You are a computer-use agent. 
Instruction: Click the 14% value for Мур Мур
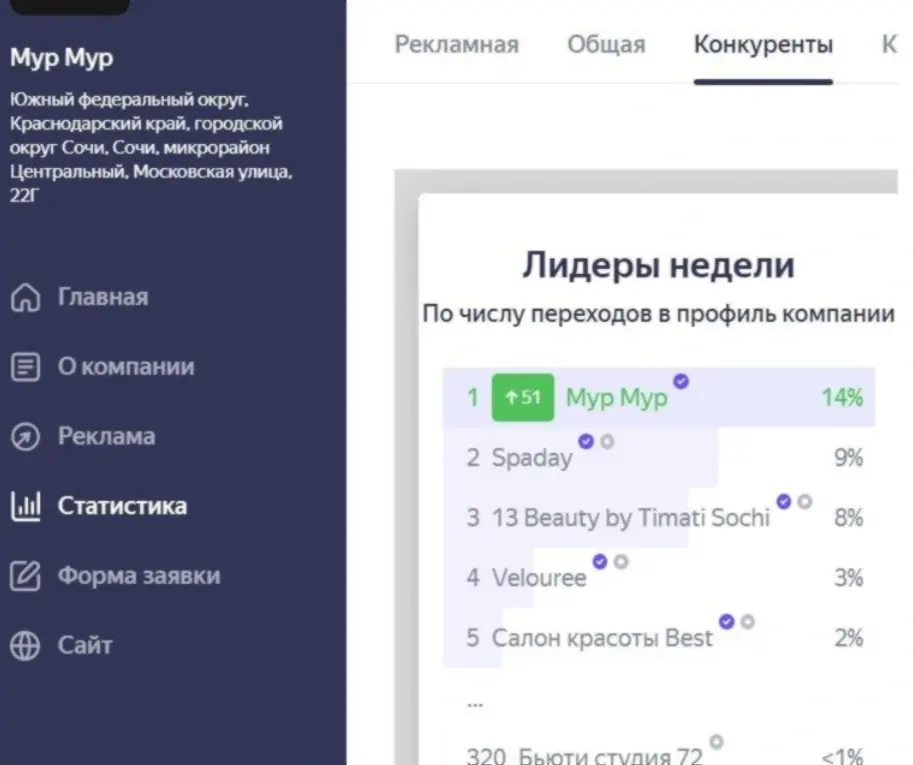click(x=842, y=398)
